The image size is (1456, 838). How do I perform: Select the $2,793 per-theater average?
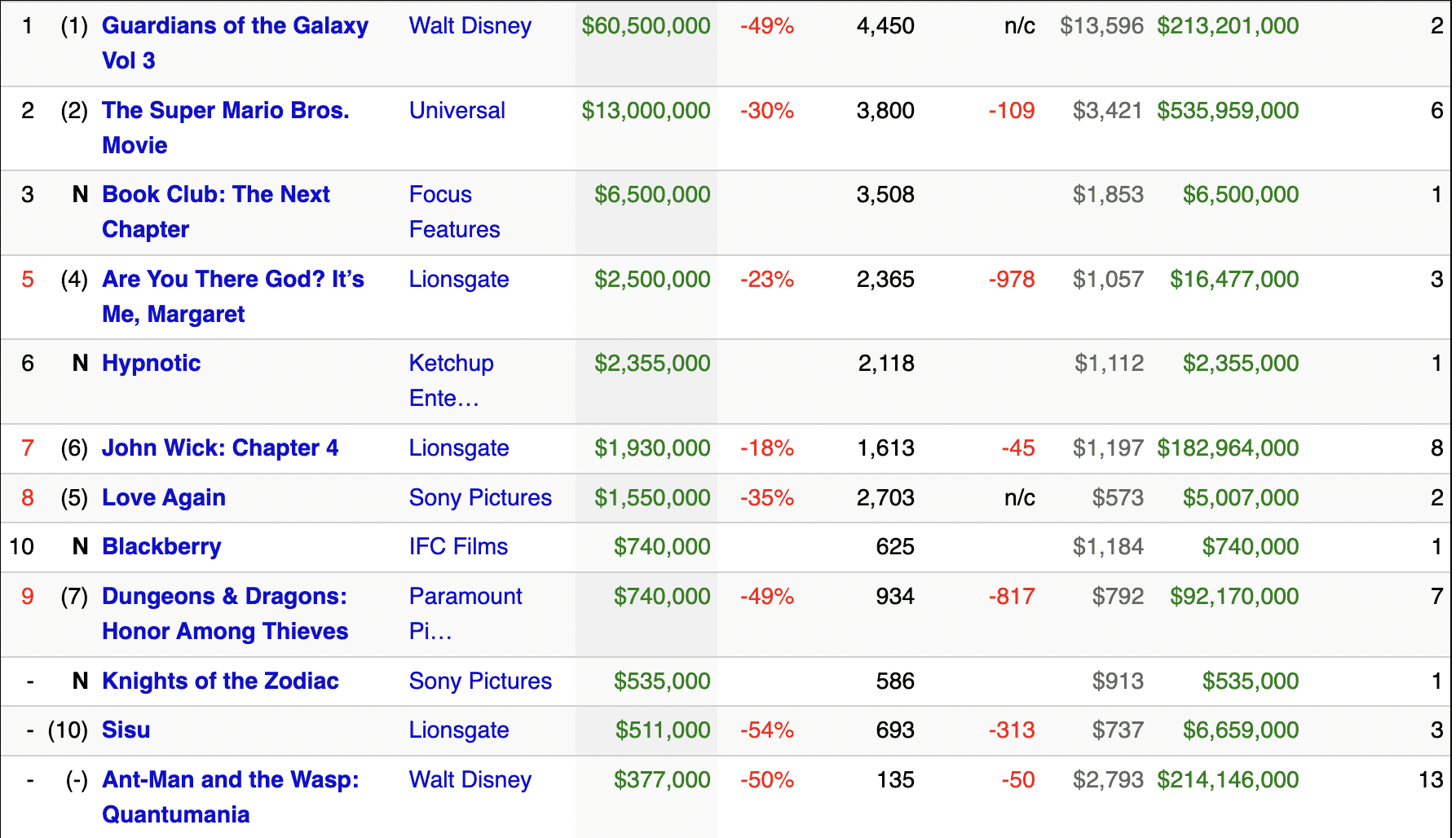tap(1108, 780)
